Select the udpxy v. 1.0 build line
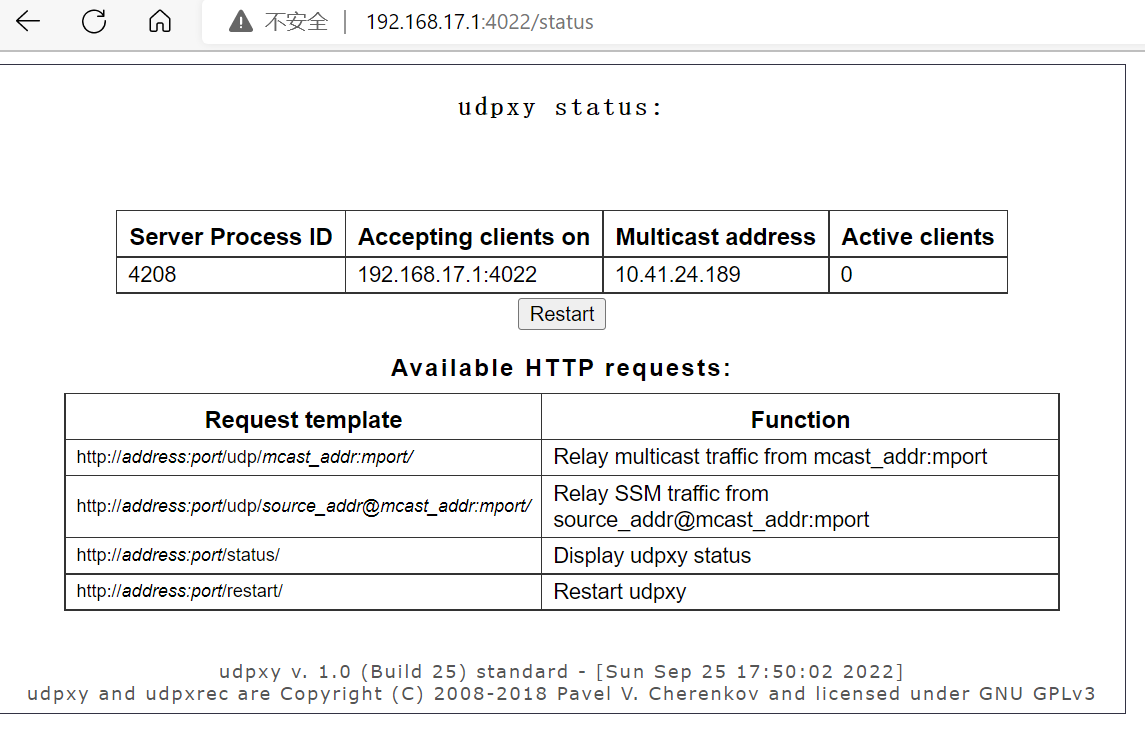The image size is (1145, 729). pyautogui.click(x=561, y=671)
